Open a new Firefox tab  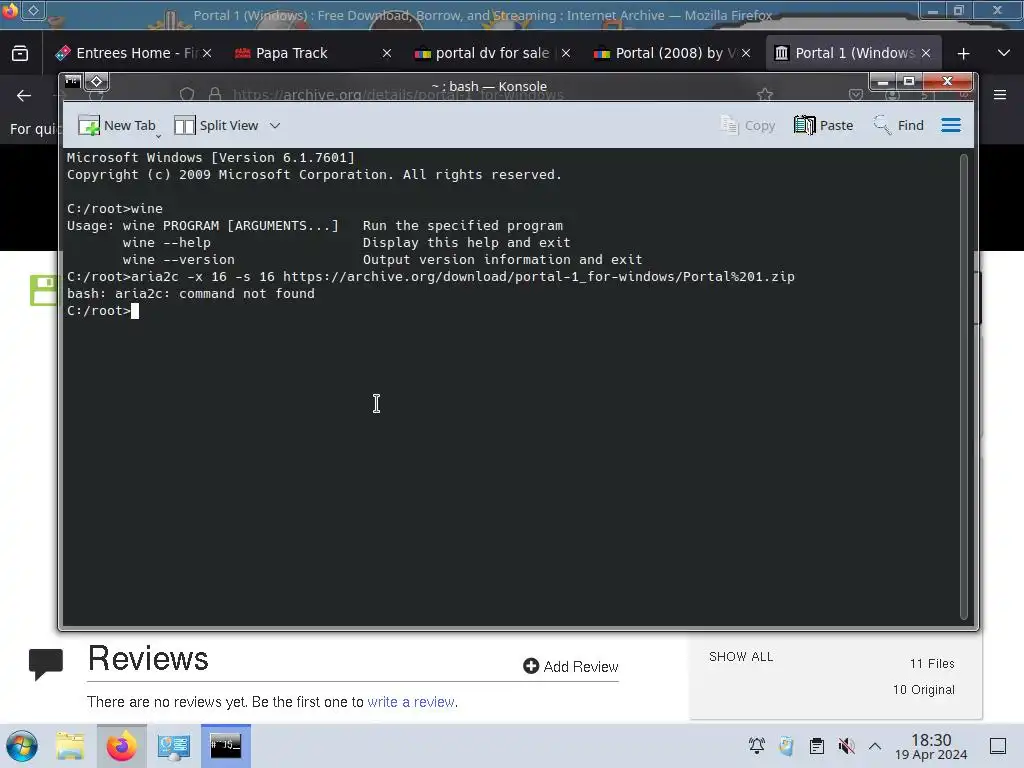coord(963,54)
